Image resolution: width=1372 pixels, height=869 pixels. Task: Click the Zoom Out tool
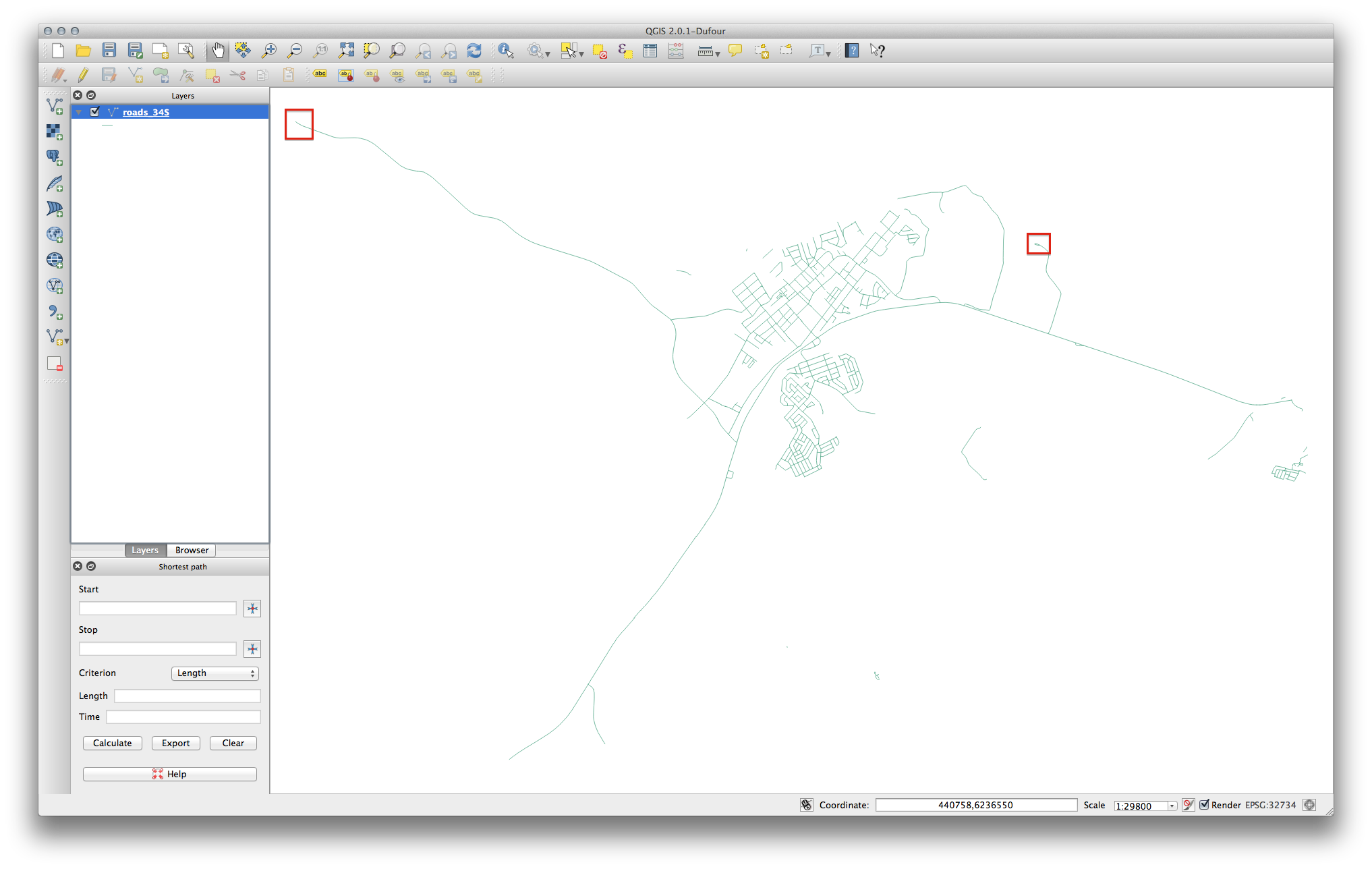(x=294, y=50)
